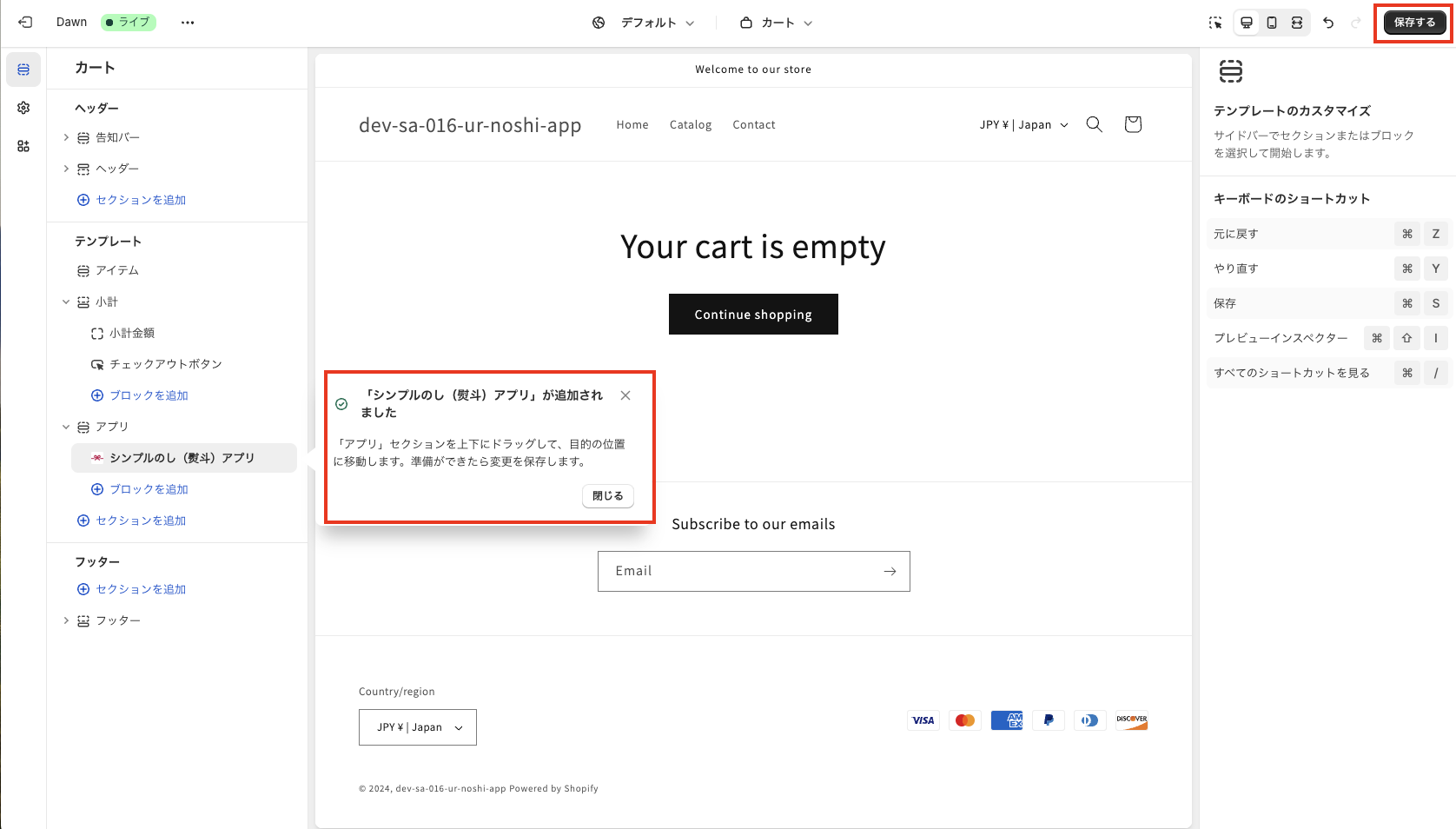Switch to fullscreen preview view

(x=1297, y=23)
